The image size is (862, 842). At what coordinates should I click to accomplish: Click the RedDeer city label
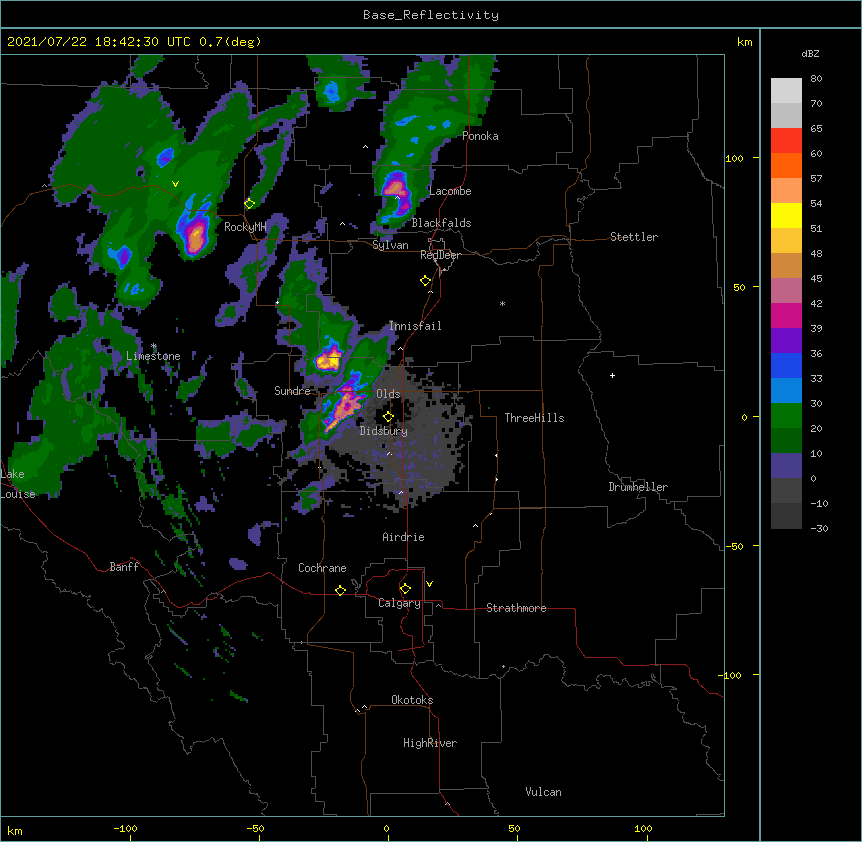click(x=440, y=255)
